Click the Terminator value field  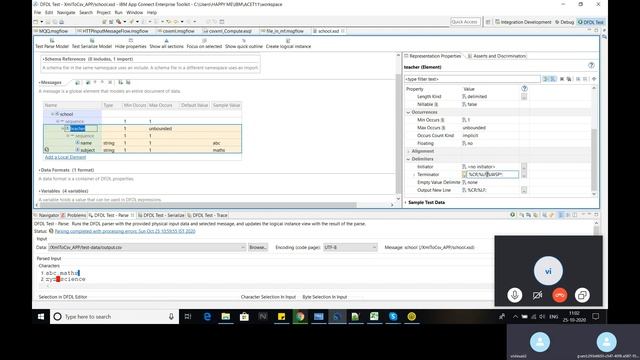point(493,174)
